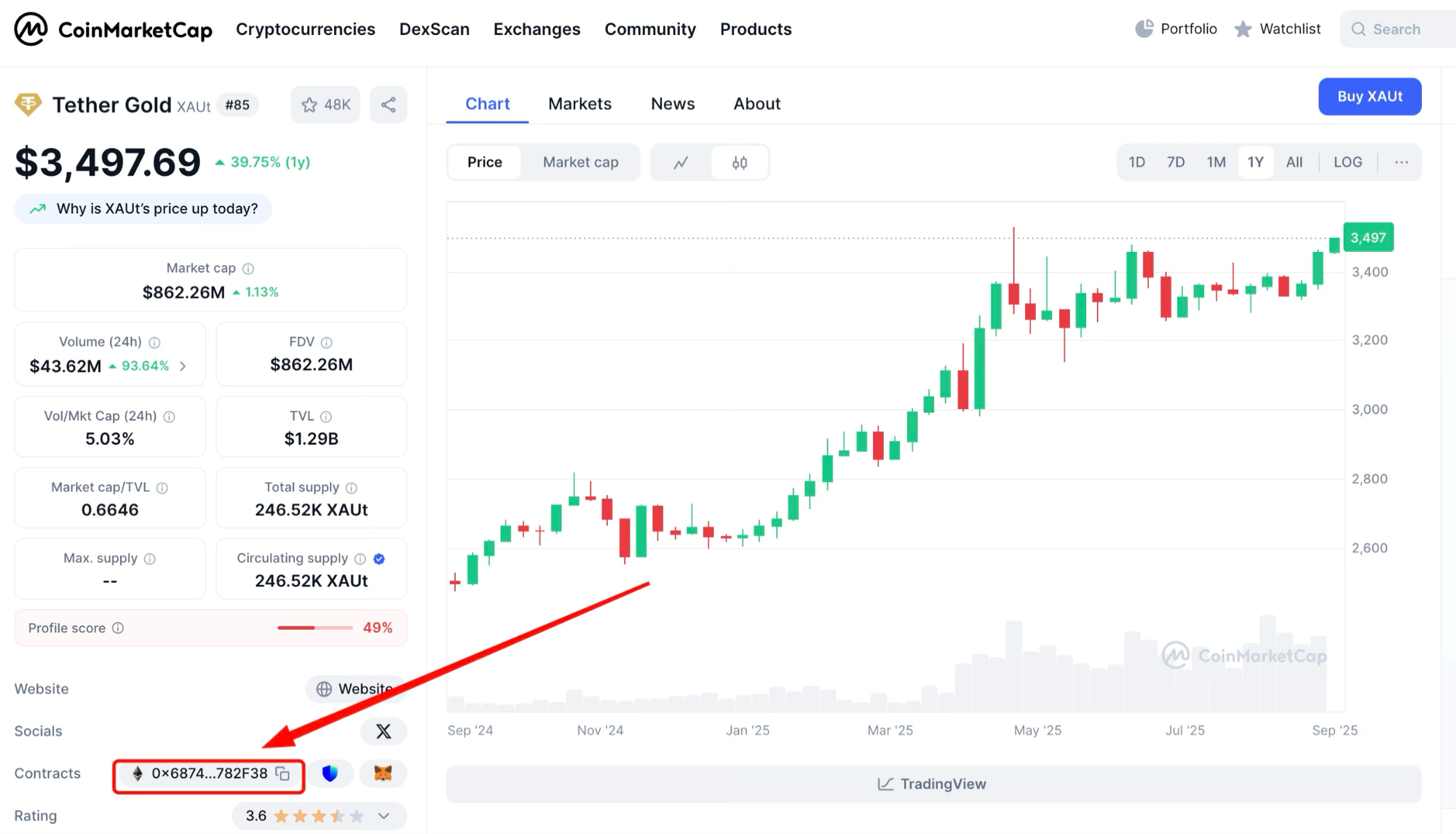Image resolution: width=1456 pixels, height=834 pixels.
Task: Add Tether Gold to watchlist via star
Action: (325, 105)
